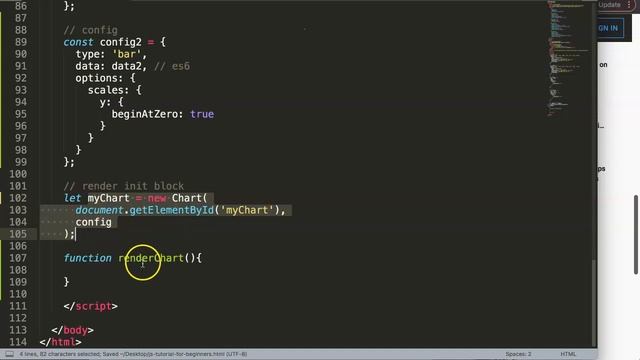The image size is (640, 360).
Task: Click the // config comment on line 88
Action: click(x=91, y=30)
